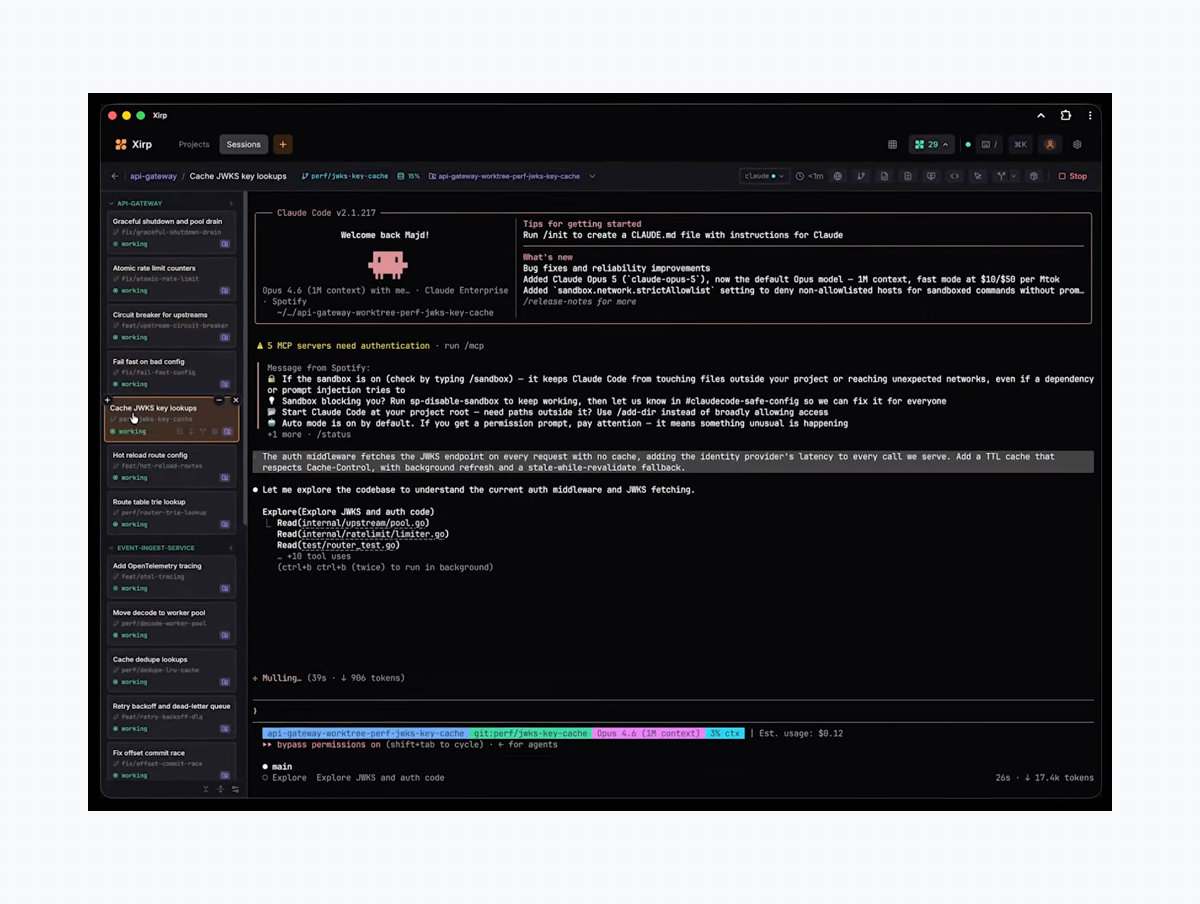The width and height of the screenshot is (1200, 904).
Task: Open the api-gateway-worktree-perf-jwks-key-cache folder path
Action: (505, 176)
